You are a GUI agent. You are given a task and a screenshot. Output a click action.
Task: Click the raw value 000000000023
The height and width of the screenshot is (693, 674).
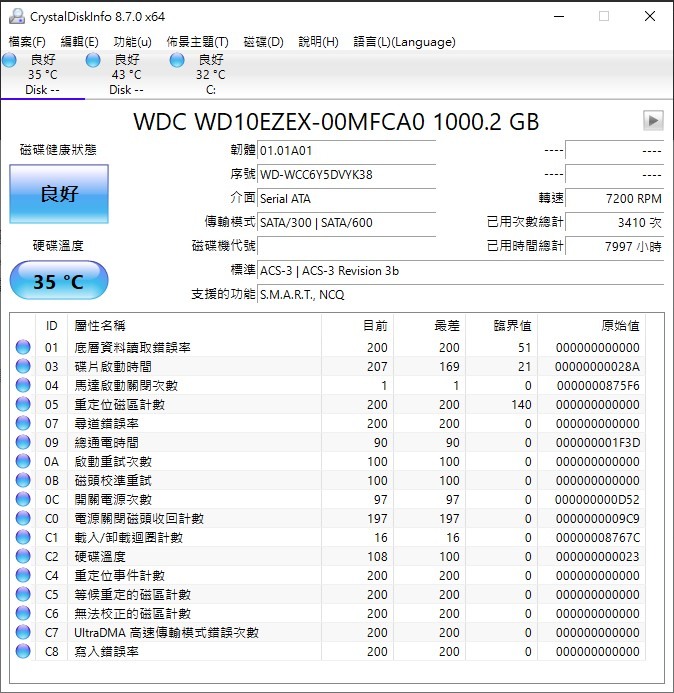598,556
